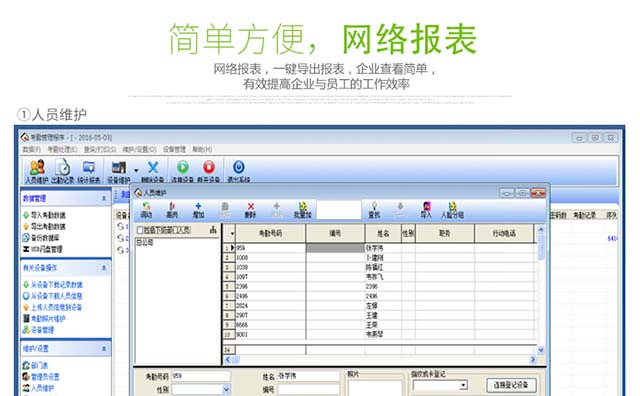Click 设备管理 in sidebar list

42,330
